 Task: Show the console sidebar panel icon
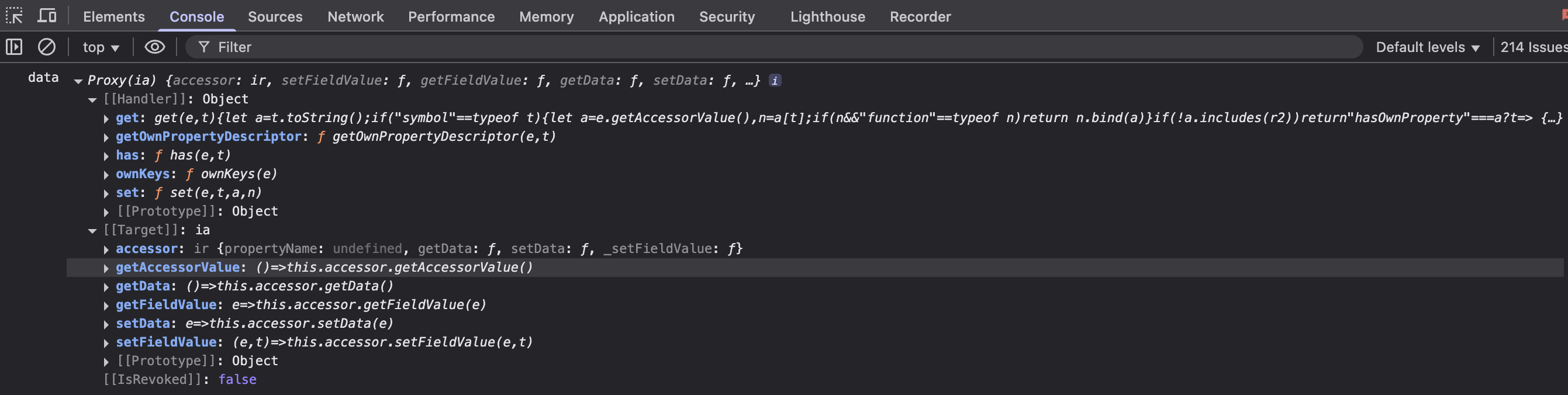[14, 47]
